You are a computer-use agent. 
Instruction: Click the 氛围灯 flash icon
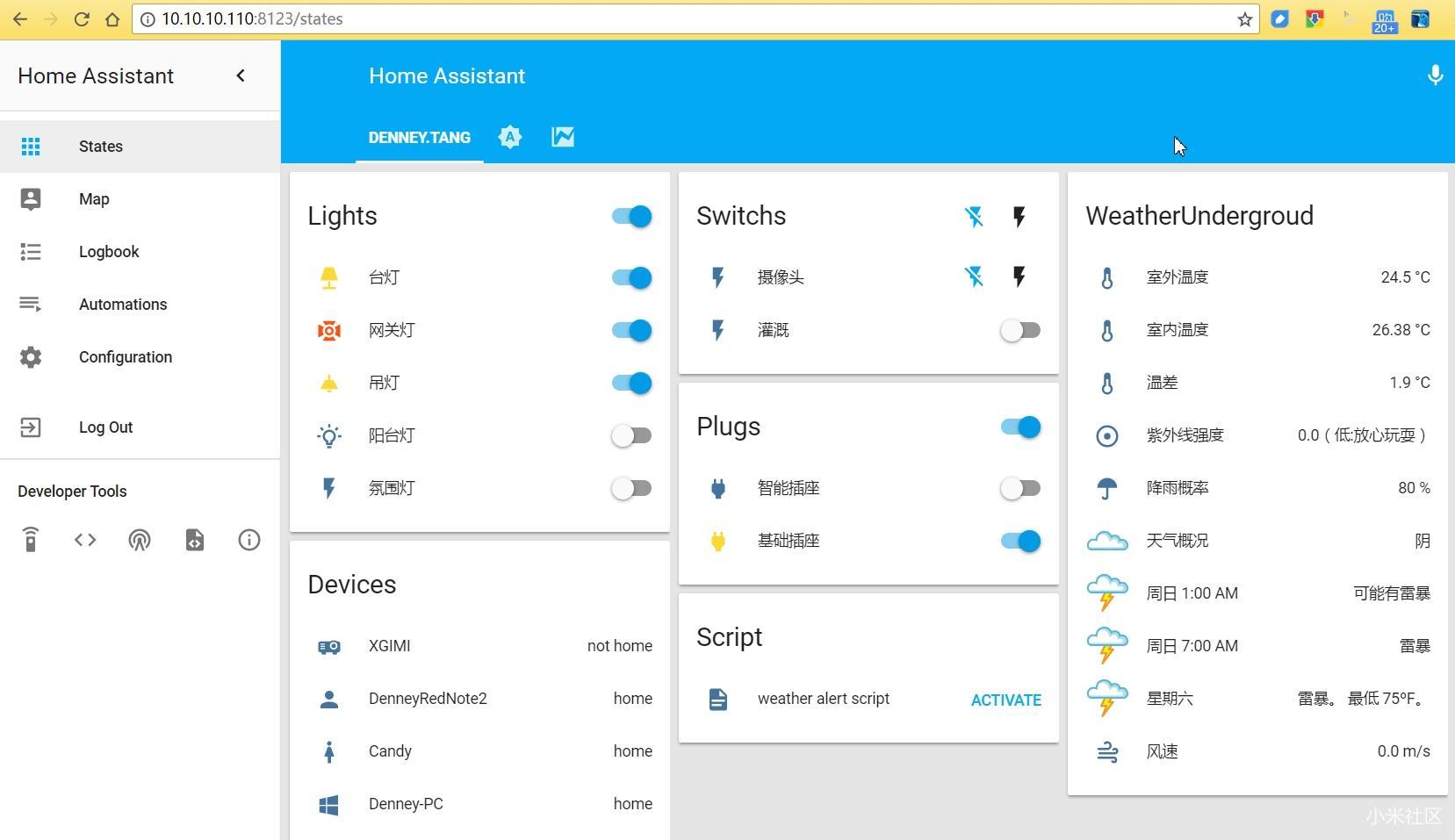pyautogui.click(x=329, y=488)
